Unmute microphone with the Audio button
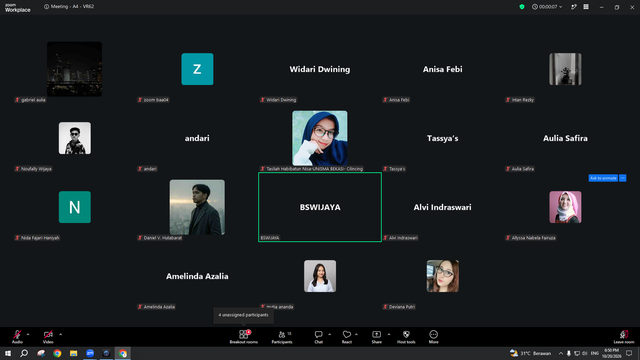The width and height of the screenshot is (640, 360). [x=17, y=337]
